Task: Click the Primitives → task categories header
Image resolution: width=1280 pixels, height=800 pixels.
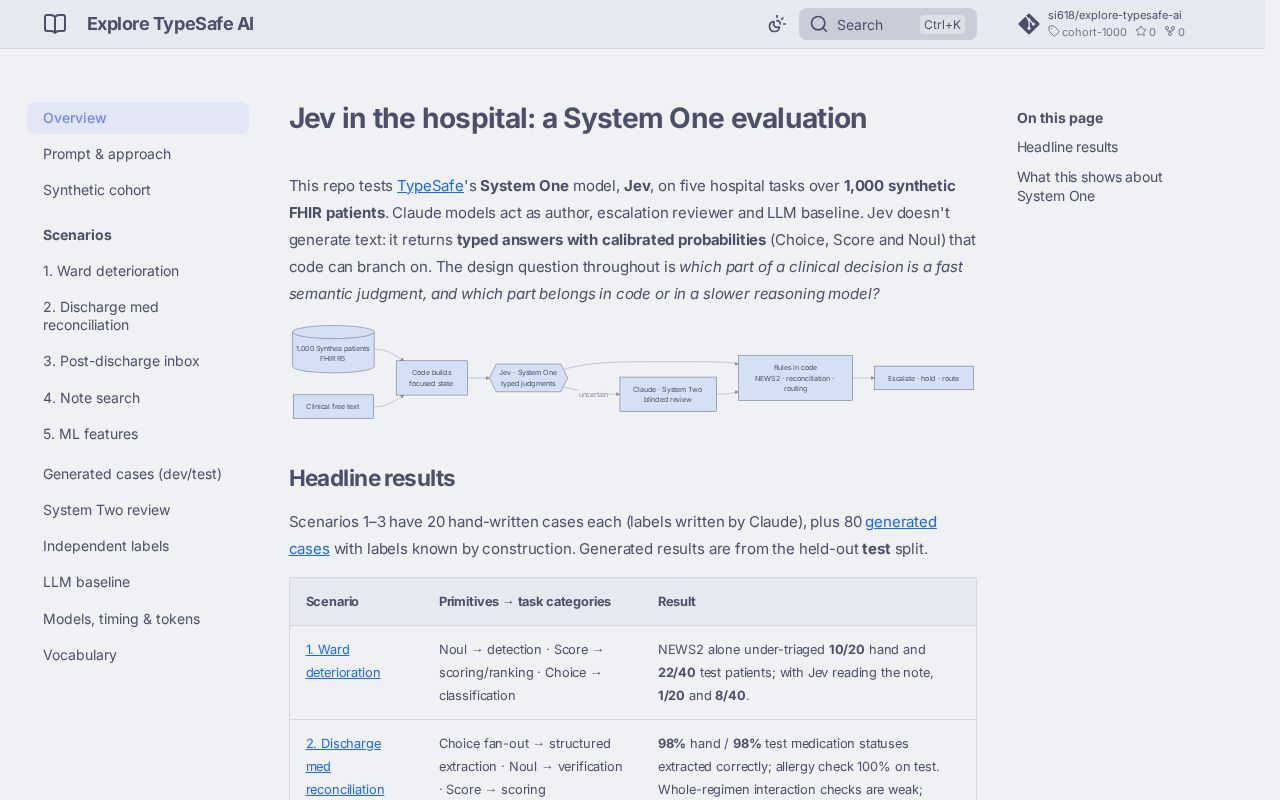Action: [525, 602]
